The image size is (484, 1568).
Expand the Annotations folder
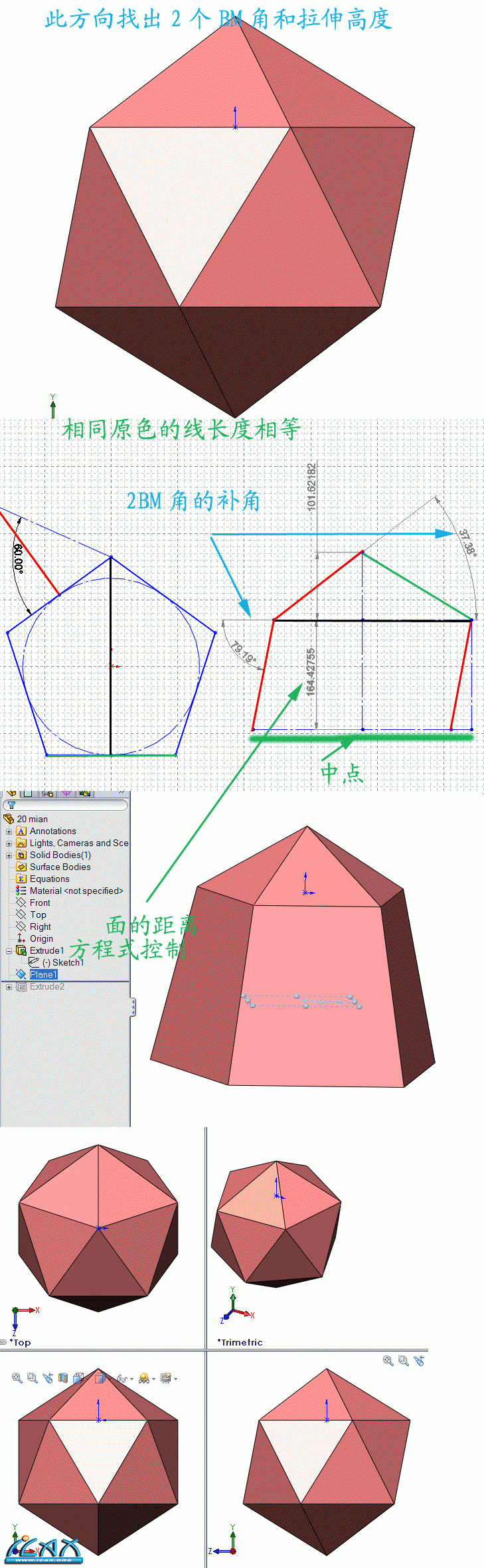[9, 831]
